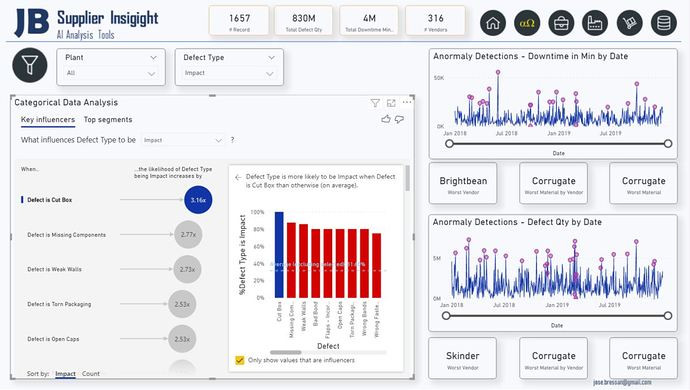Open the Plant 'All' value dropdown
This screenshot has width=690, height=390.
[111, 74]
